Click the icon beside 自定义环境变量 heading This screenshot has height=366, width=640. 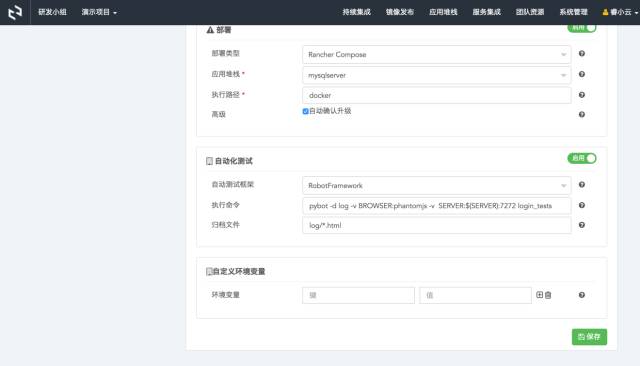pos(209,271)
